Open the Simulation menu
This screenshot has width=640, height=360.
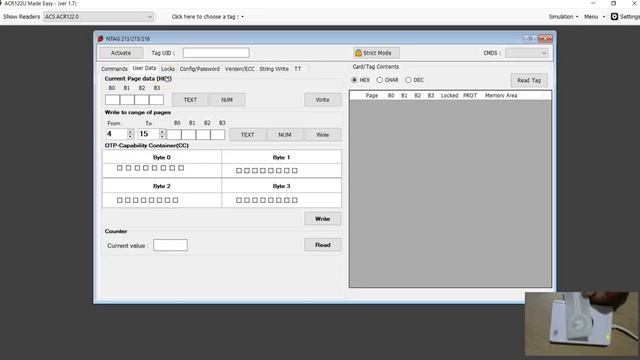563,17
